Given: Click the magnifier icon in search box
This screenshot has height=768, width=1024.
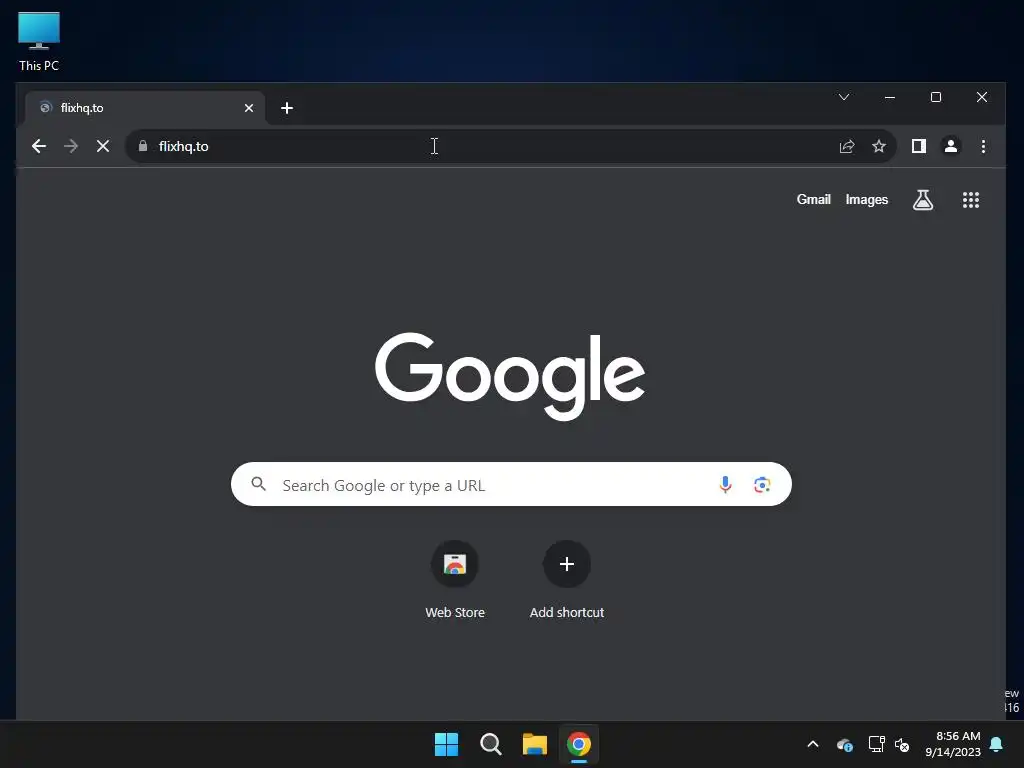Looking at the screenshot, I should [x=259, y=484].
